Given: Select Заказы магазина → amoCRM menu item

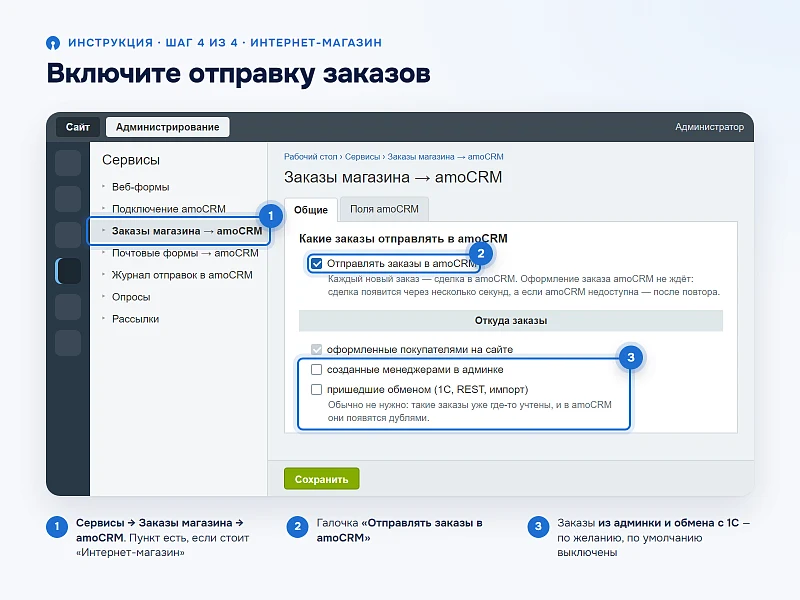Looking at the screenshot, I should point(187,231).
